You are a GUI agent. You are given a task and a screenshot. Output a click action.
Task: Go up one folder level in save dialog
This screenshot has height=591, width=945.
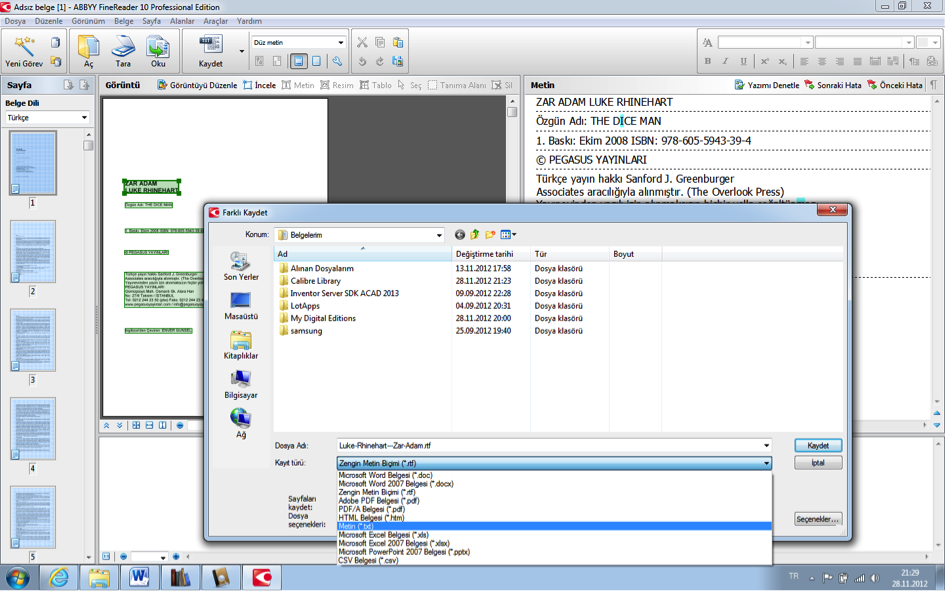pos(475,234)
